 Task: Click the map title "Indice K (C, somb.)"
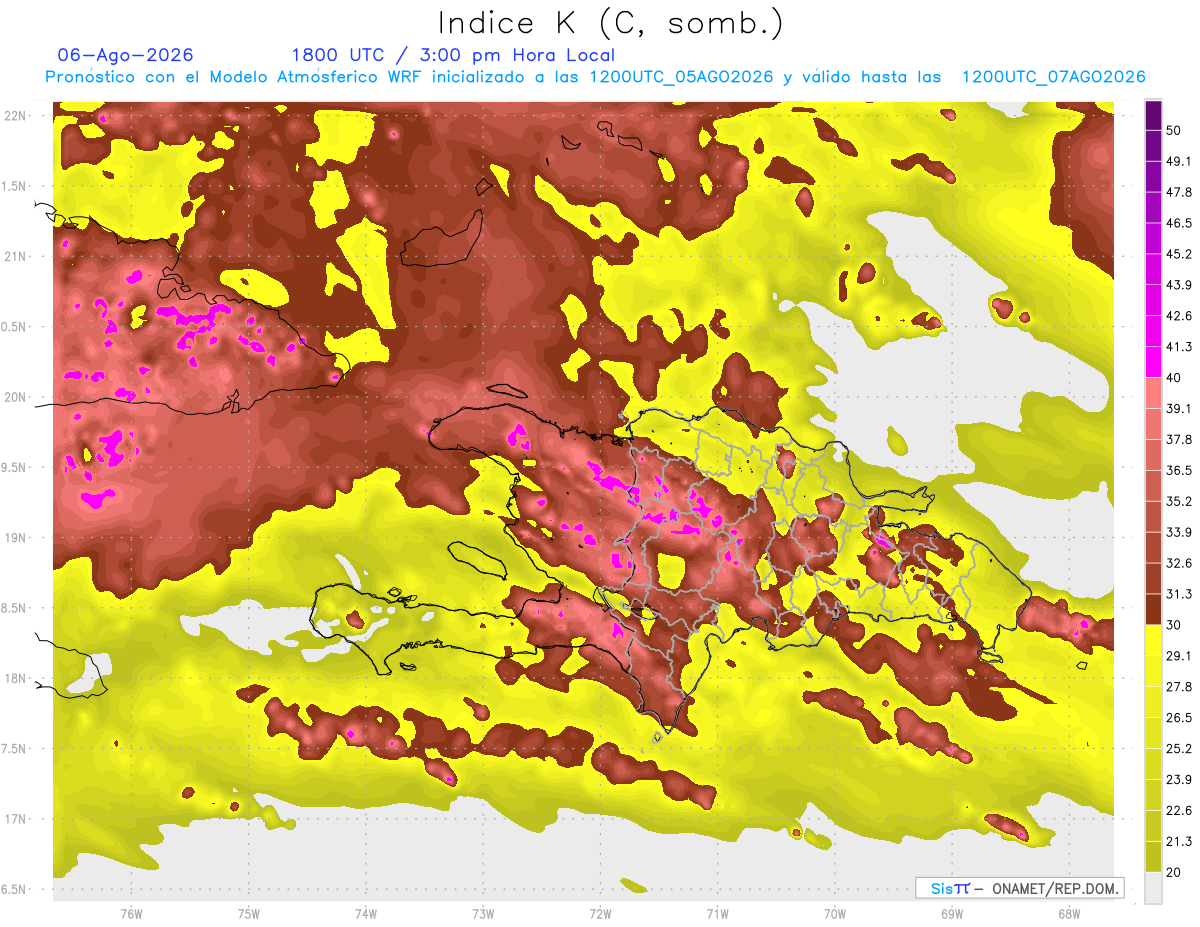[610, 23]
